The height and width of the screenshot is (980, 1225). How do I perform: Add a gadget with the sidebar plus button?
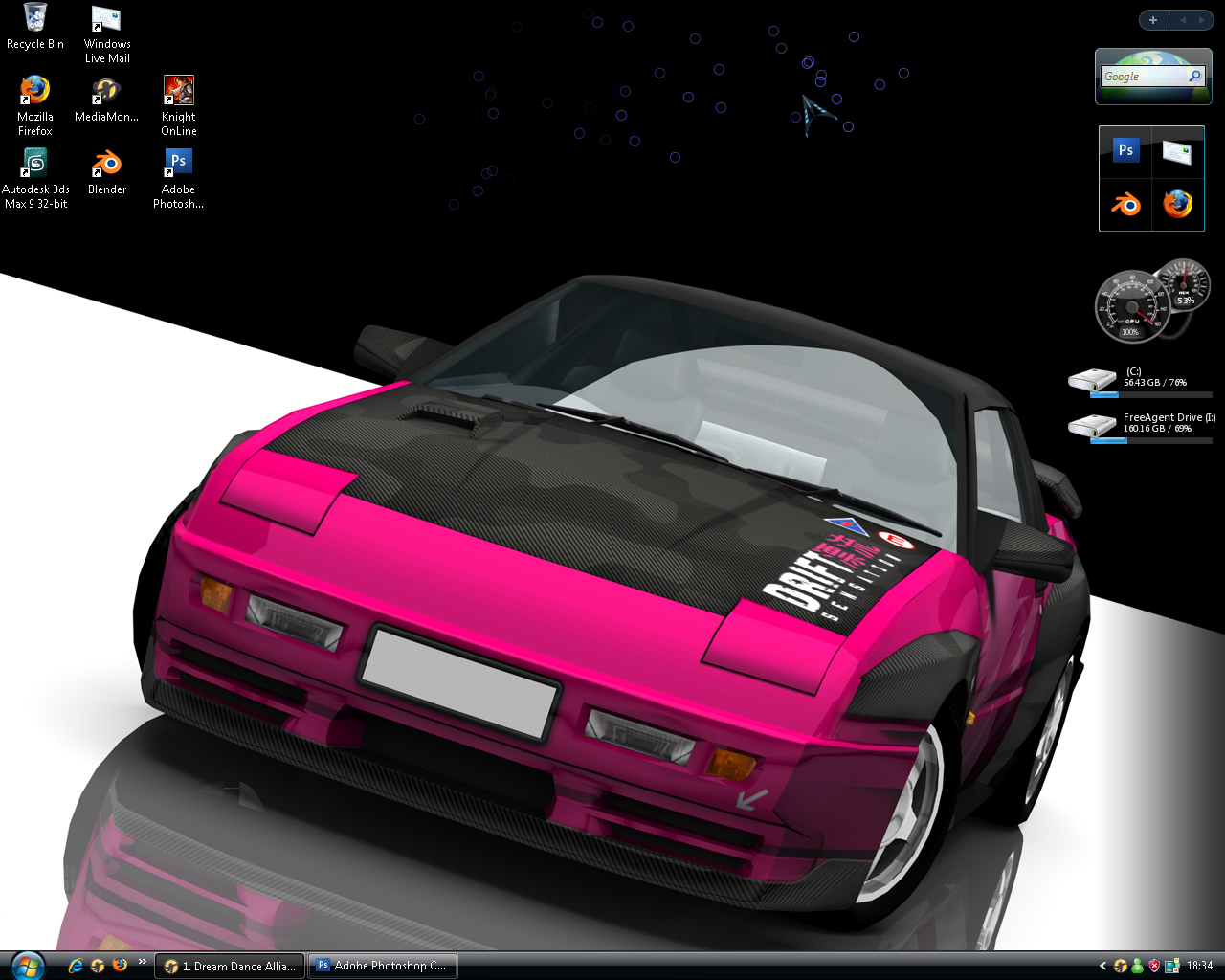(x=1153, y=20)
